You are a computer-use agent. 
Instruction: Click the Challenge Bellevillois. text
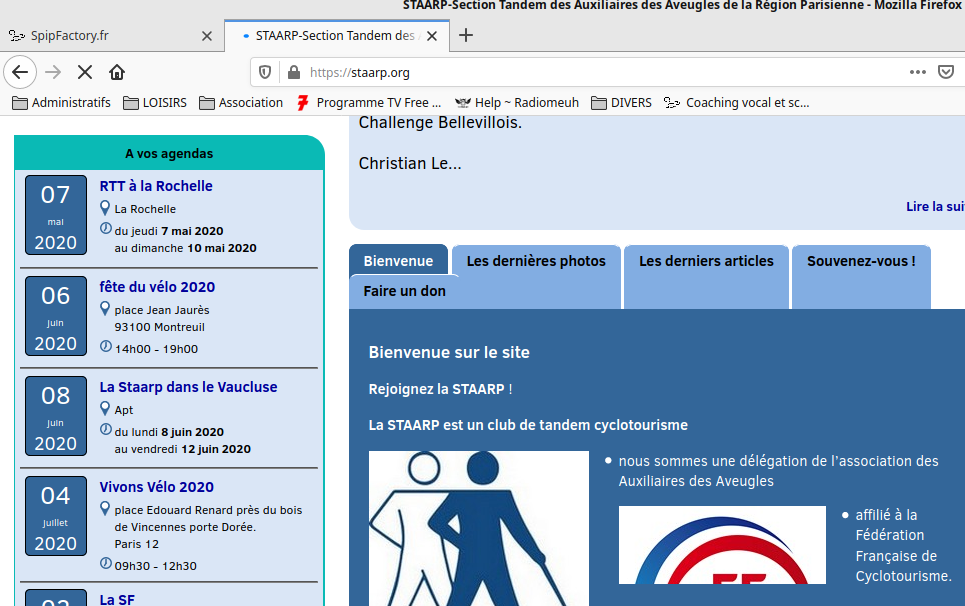440,122
